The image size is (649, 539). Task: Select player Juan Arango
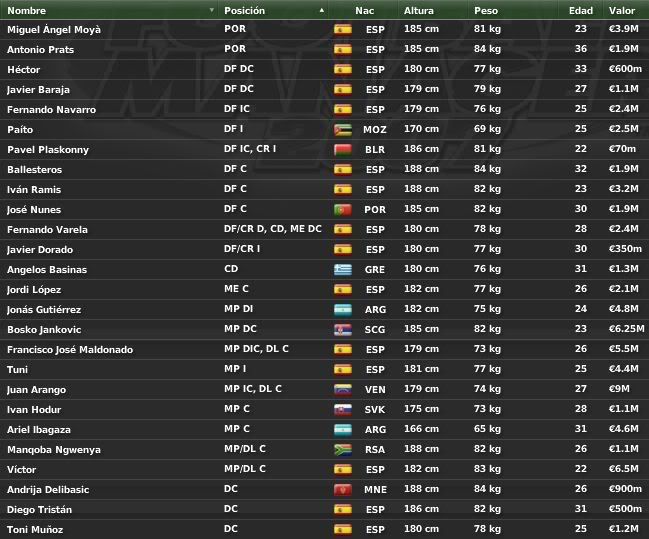(36, 390)
